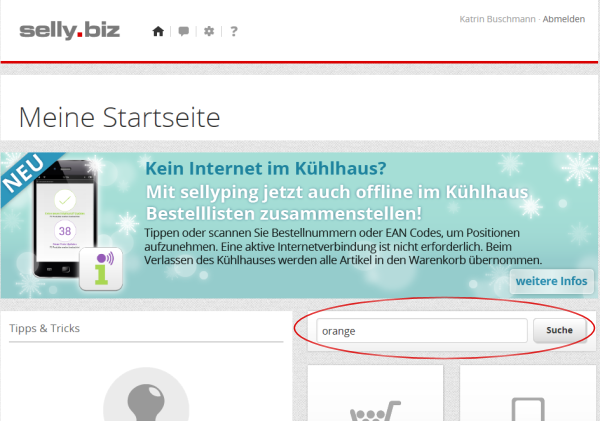Open the shopping cart tile icon

pos(375,411)
